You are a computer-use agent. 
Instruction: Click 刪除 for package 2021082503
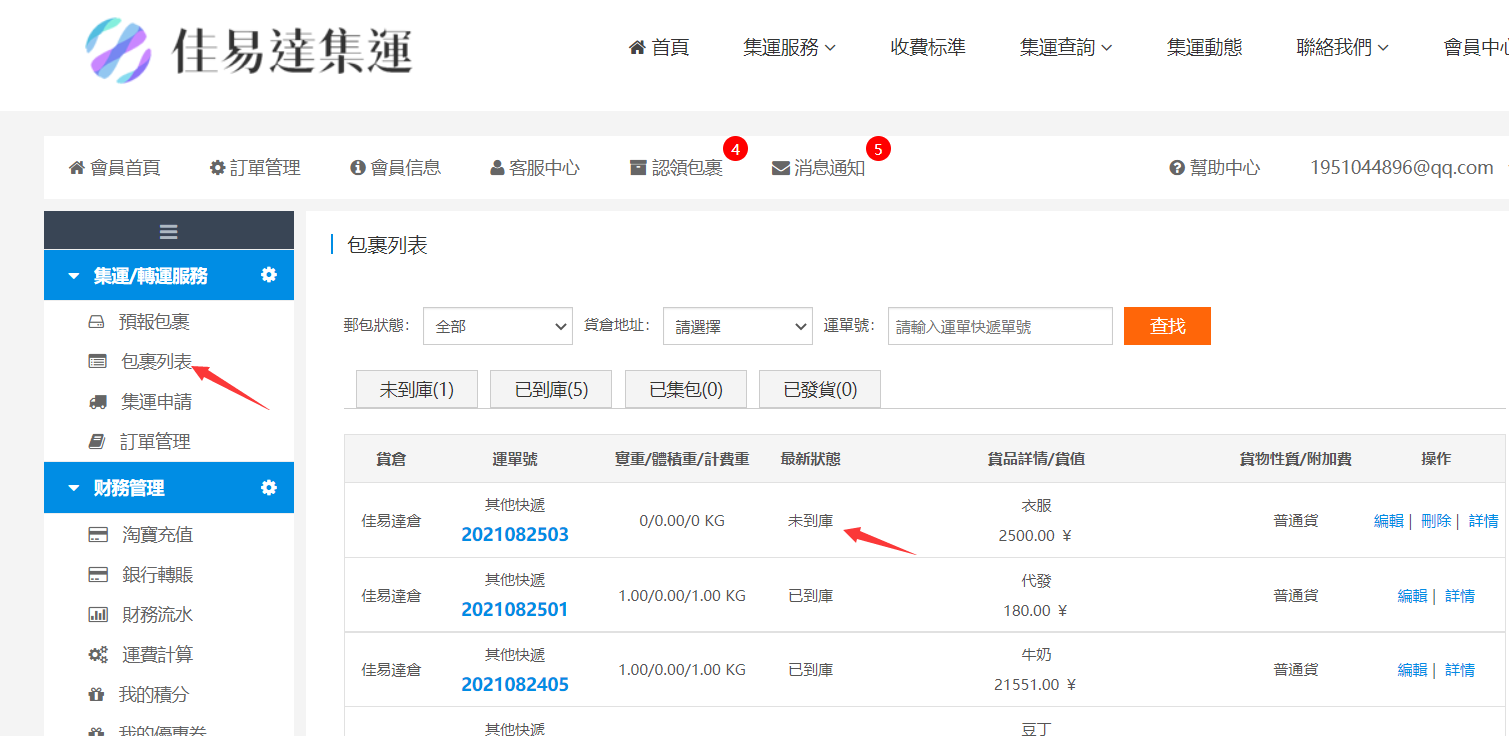(x=1436, y=521)
